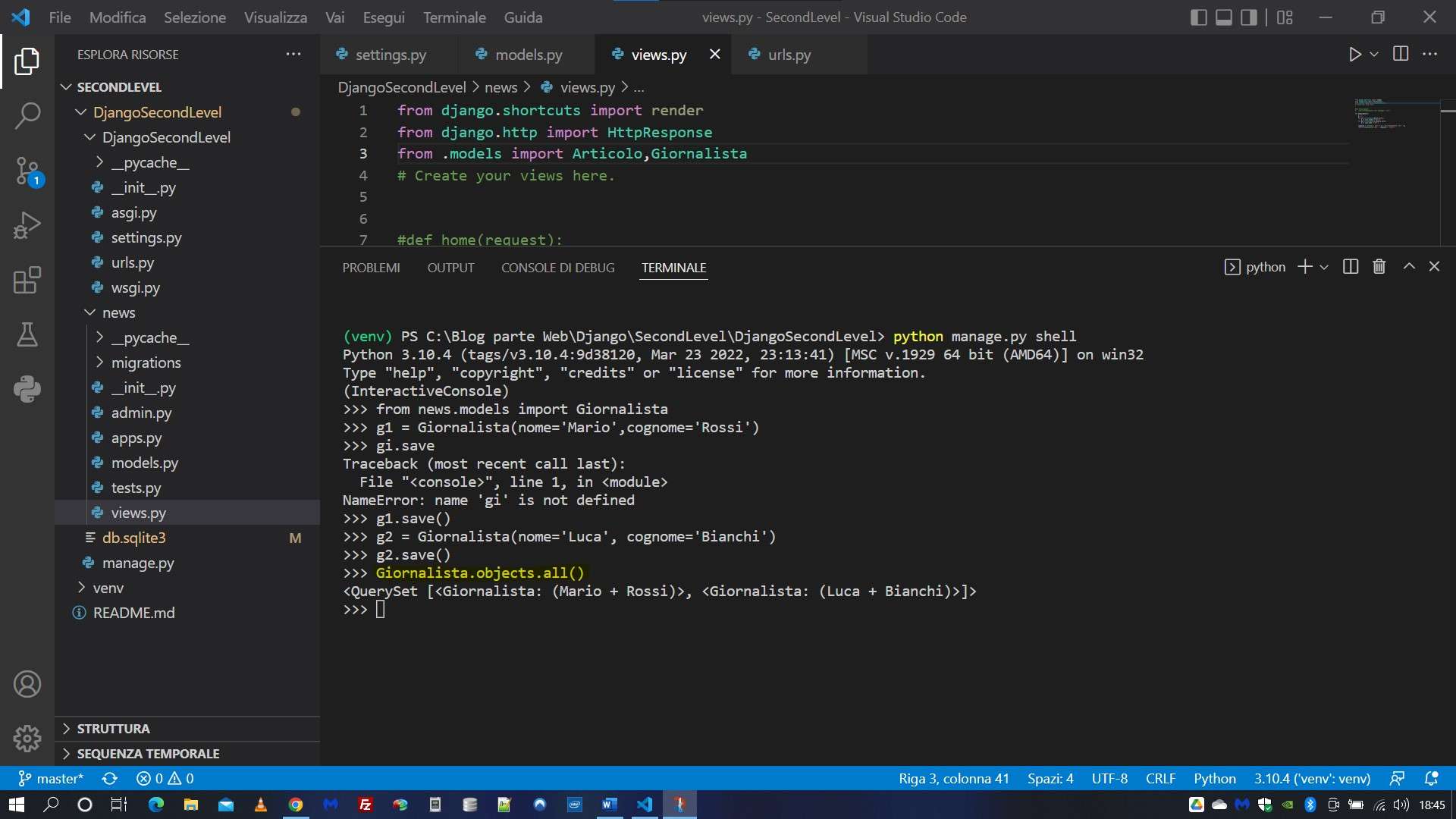
Task: Open the Terminale menu
Action: point(454,17)
